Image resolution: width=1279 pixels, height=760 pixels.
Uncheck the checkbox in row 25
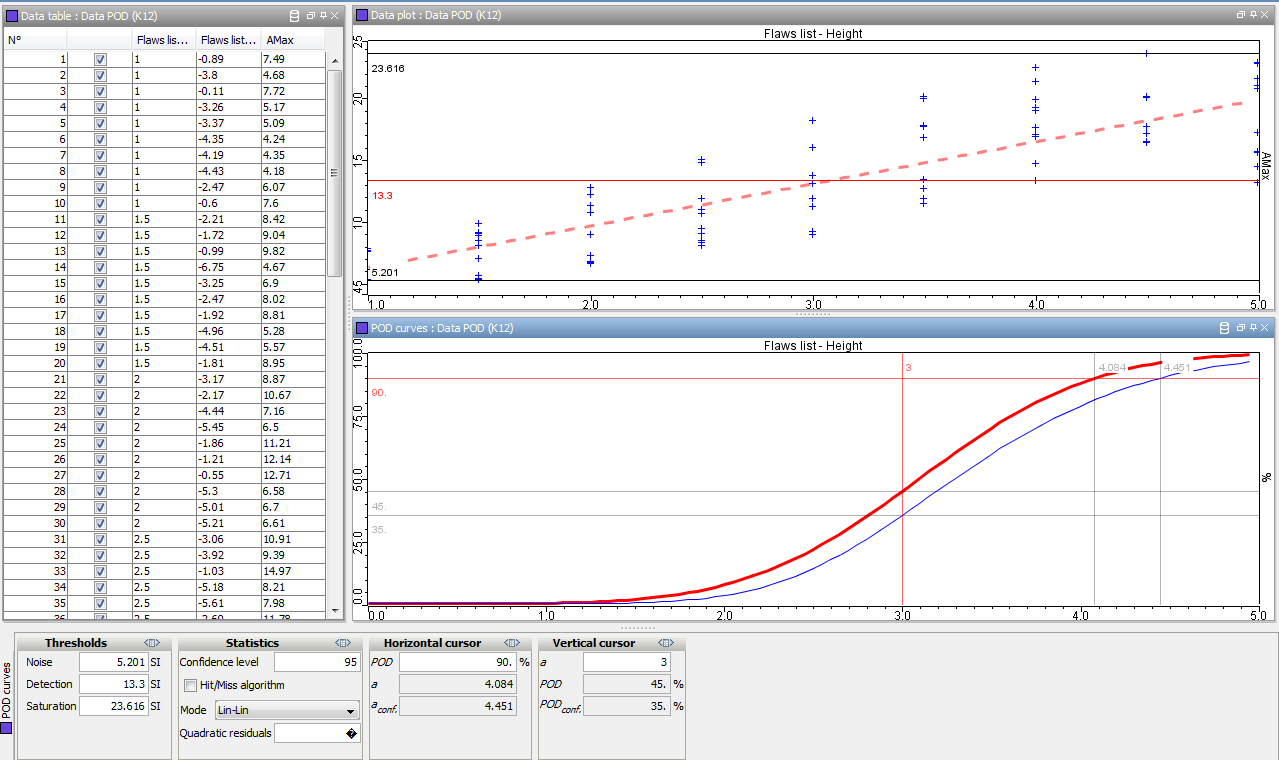tap(100, 443)
